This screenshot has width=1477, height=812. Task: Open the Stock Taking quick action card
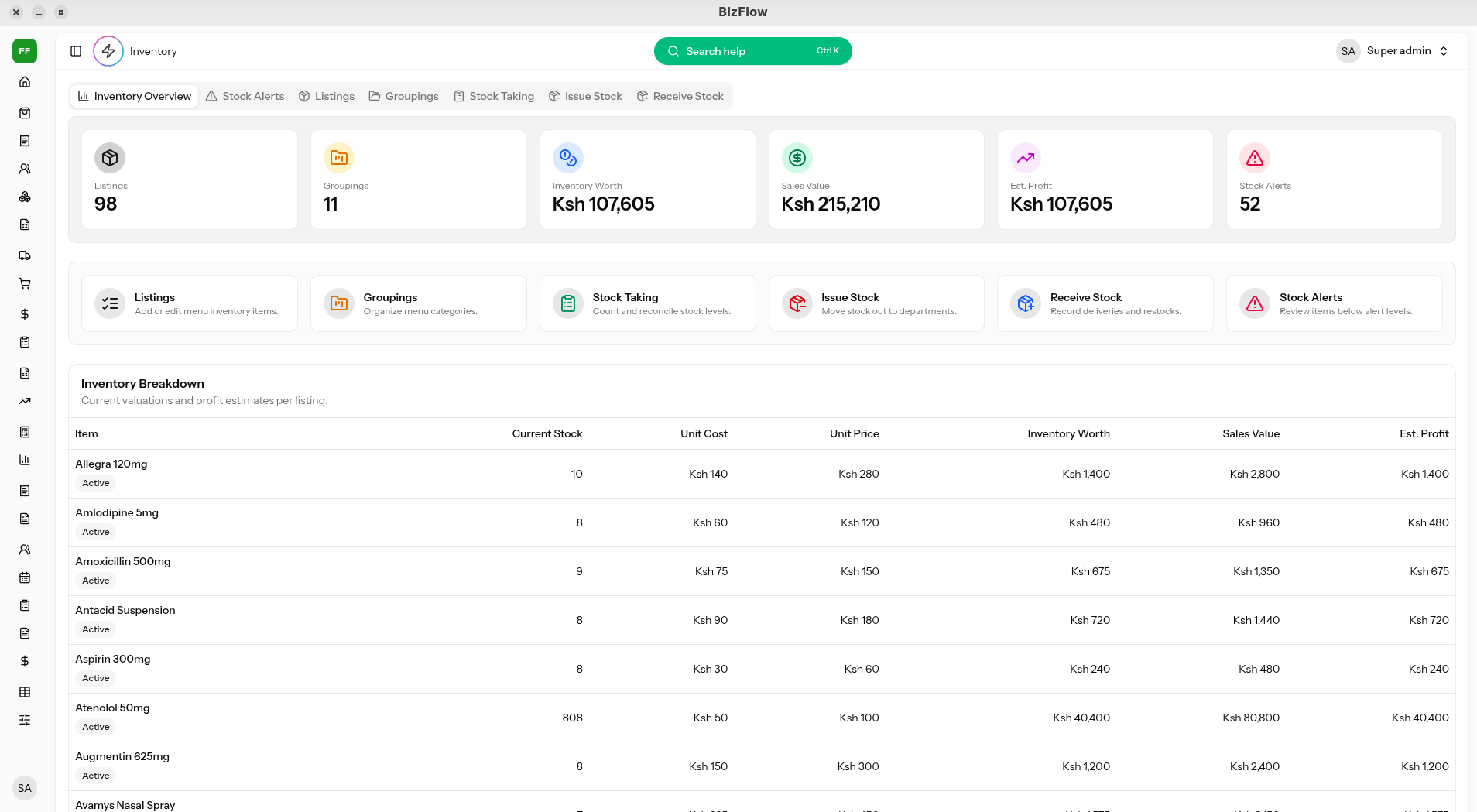[647, 303]
